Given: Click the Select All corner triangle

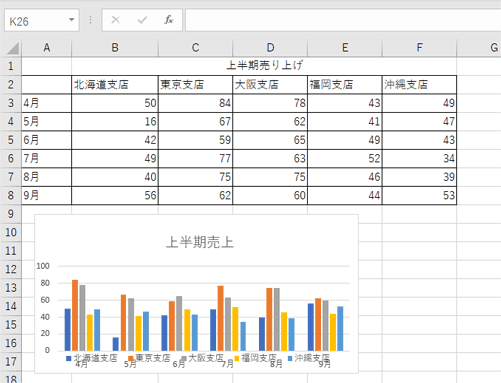Looking at the screenshot, I should coord(13,48).
